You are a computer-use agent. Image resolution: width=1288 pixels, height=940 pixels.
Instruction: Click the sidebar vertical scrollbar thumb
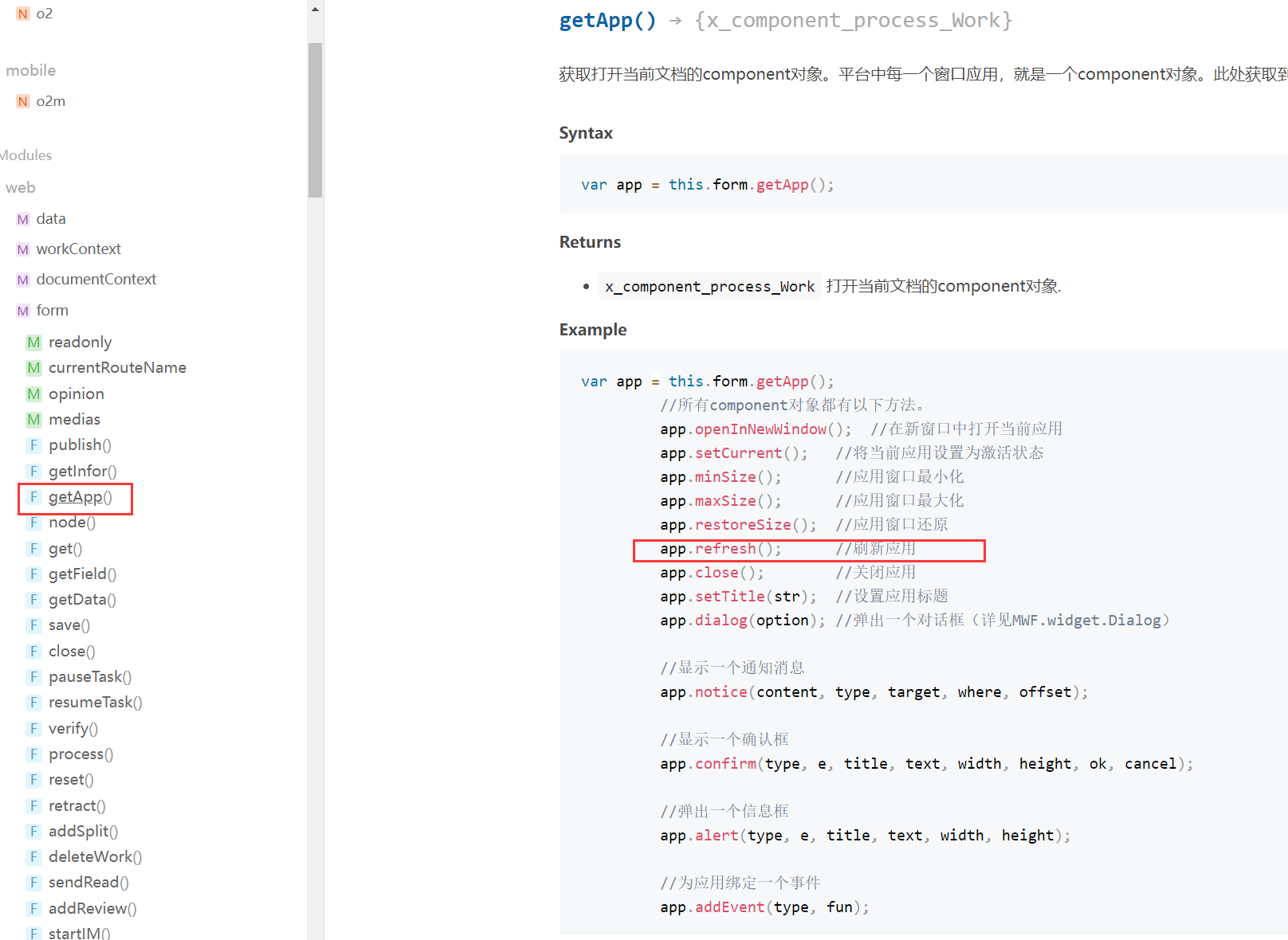pyautogui.click(x=315, y=119)
